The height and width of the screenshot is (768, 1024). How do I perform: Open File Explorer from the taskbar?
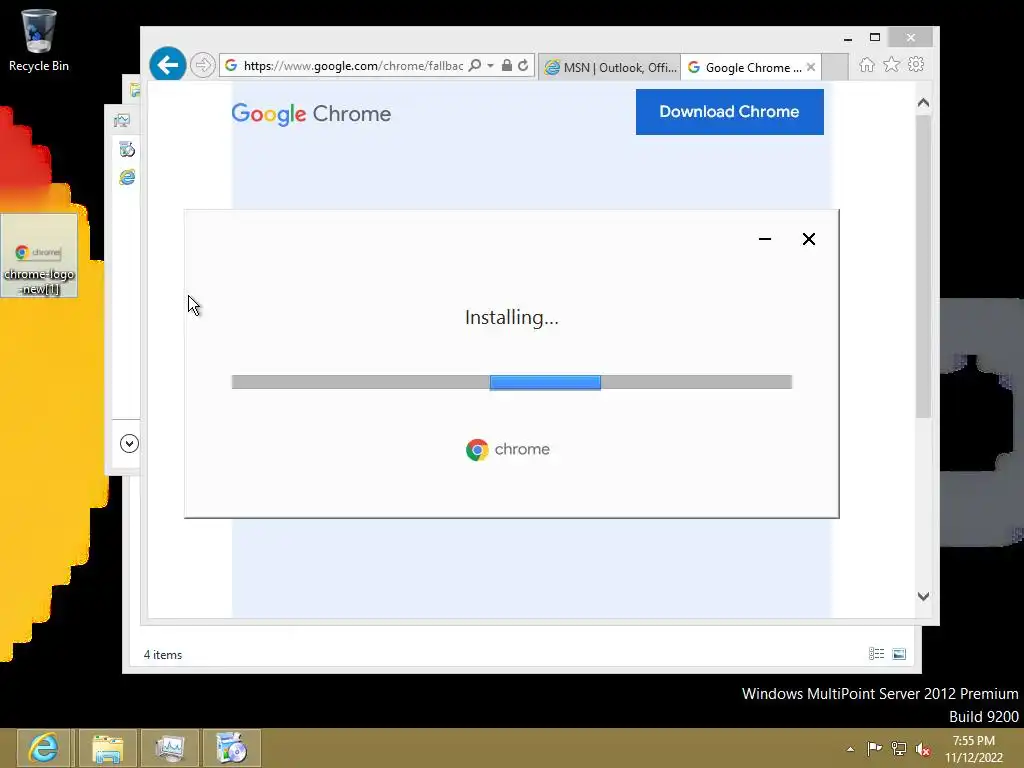coord(108,748)
